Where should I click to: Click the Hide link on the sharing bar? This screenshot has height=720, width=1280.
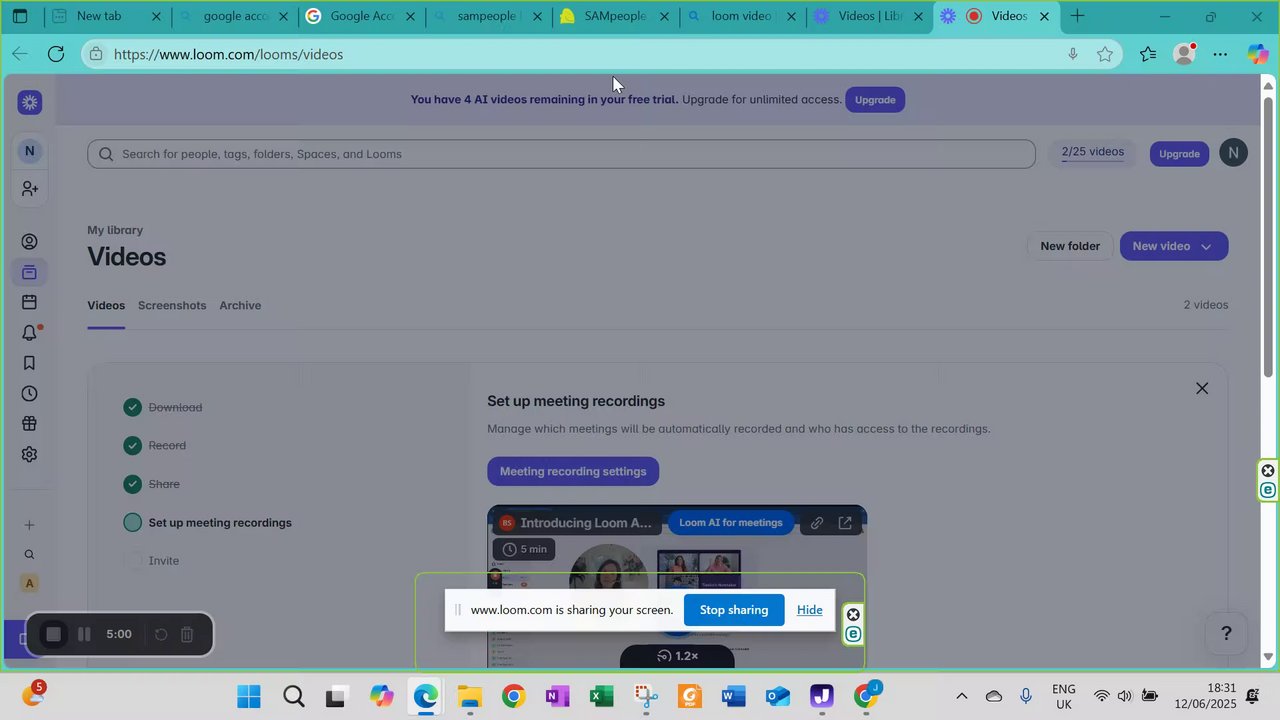(x=810, y=610)
